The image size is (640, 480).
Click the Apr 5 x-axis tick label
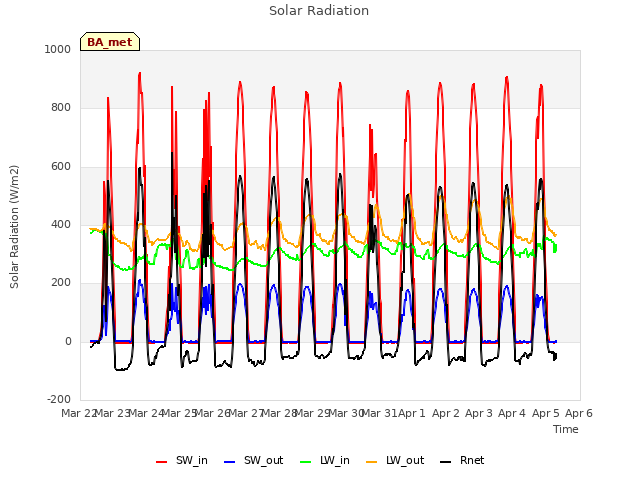(545, 413)
